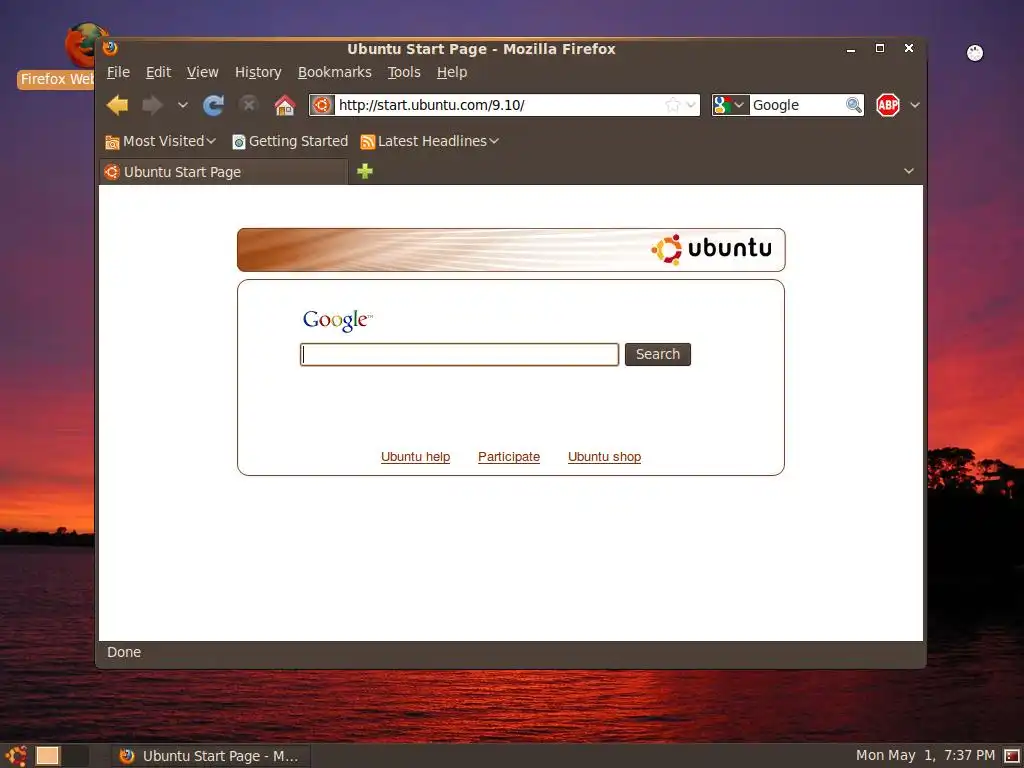Open the Ubuntu main menu icon in panel
Screen dimensions: 1024x768
(x=16, y=756)
